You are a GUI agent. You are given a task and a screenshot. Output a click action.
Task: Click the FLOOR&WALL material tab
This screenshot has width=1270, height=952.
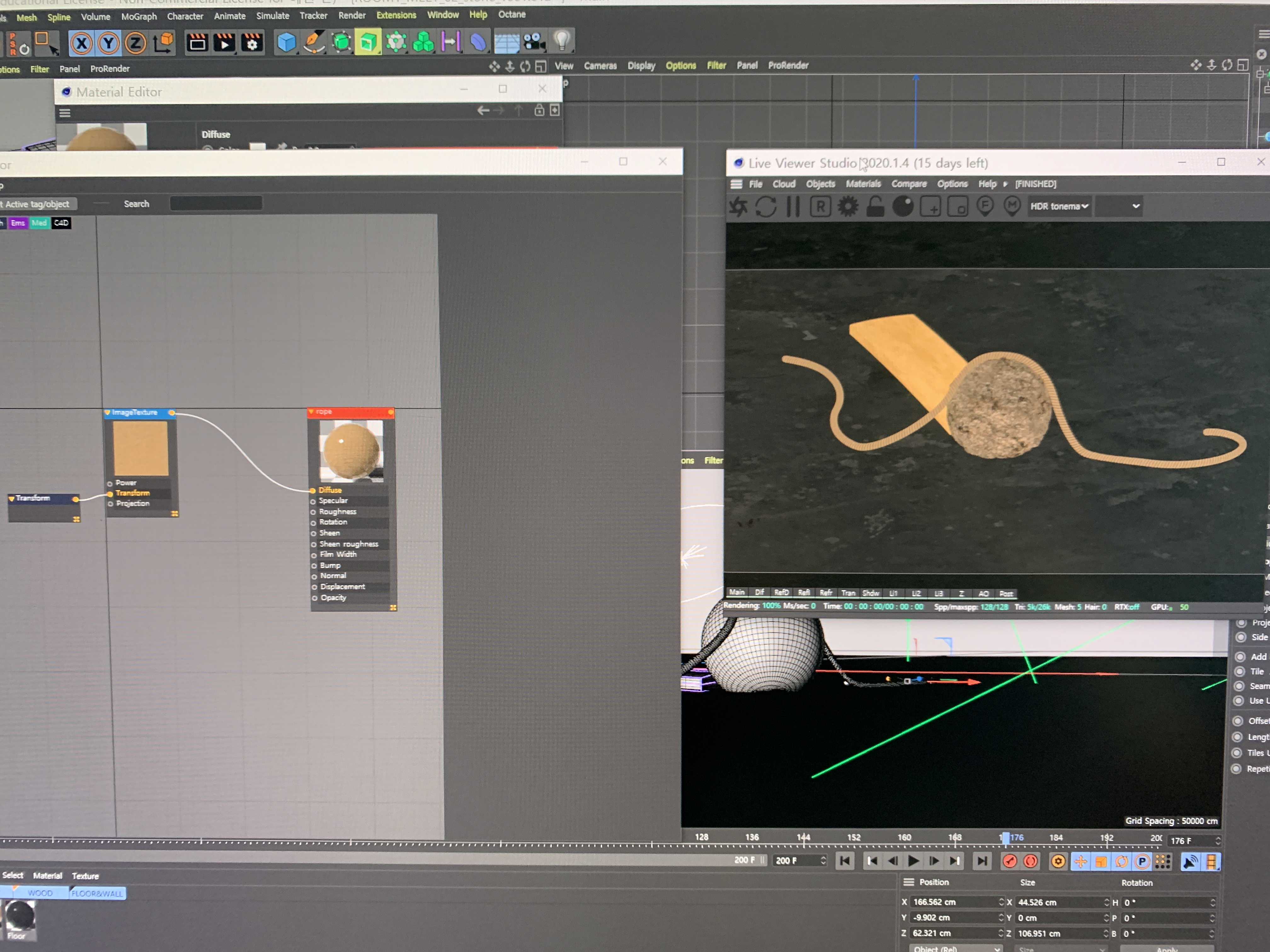tap(97, 893)
